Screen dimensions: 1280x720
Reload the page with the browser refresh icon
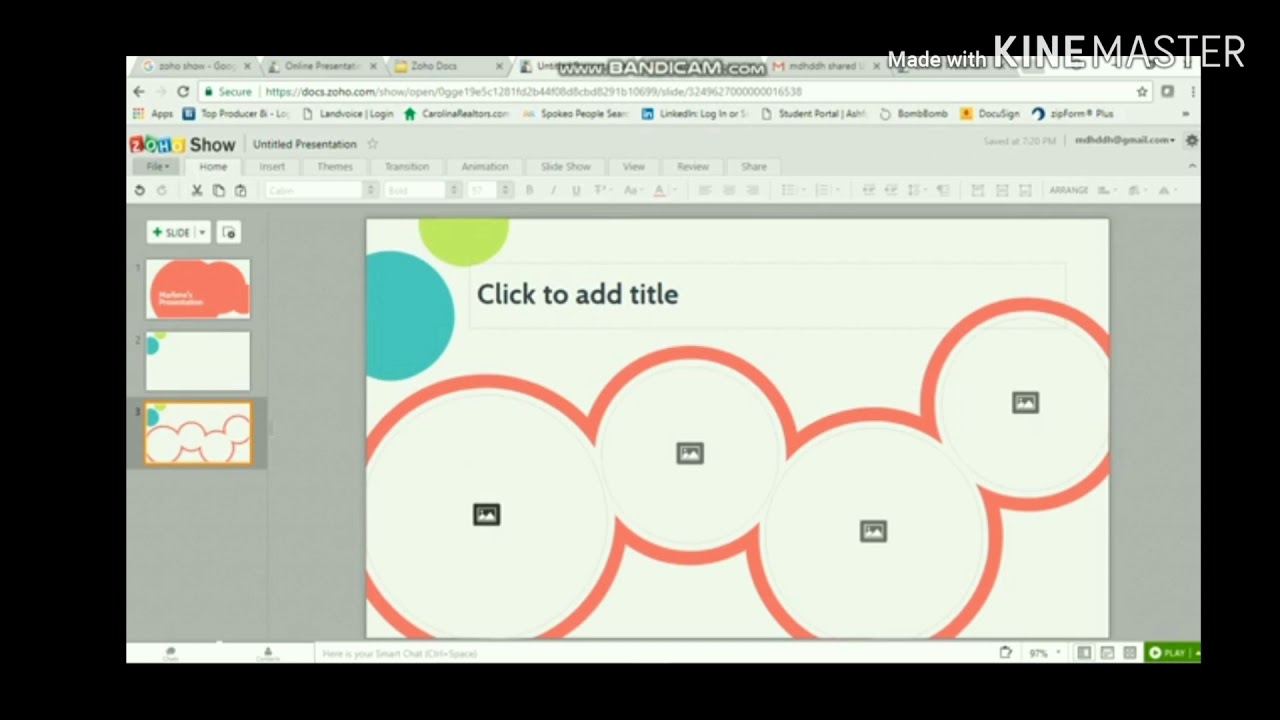pyautogui.click(x=183, y=91)
